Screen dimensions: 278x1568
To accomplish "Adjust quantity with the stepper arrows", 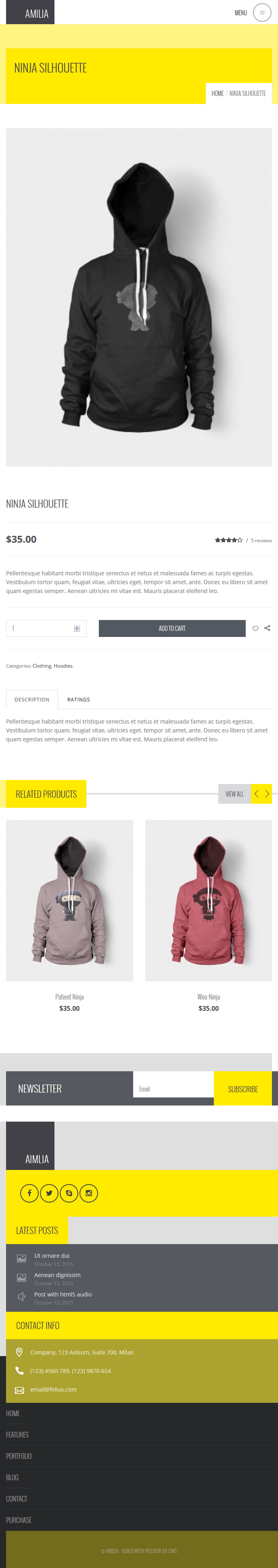I will click(77, 628).
